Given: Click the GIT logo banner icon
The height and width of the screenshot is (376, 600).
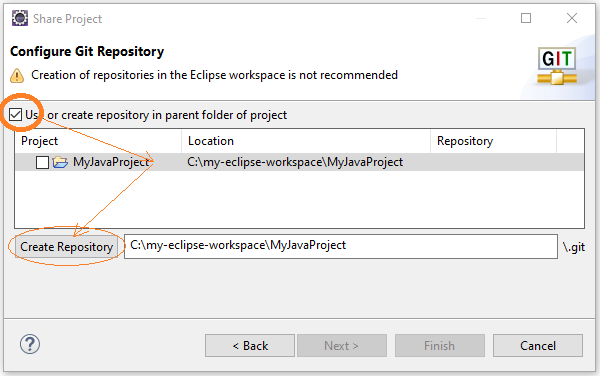Looking at the screenshot, I should click(557, 66).
